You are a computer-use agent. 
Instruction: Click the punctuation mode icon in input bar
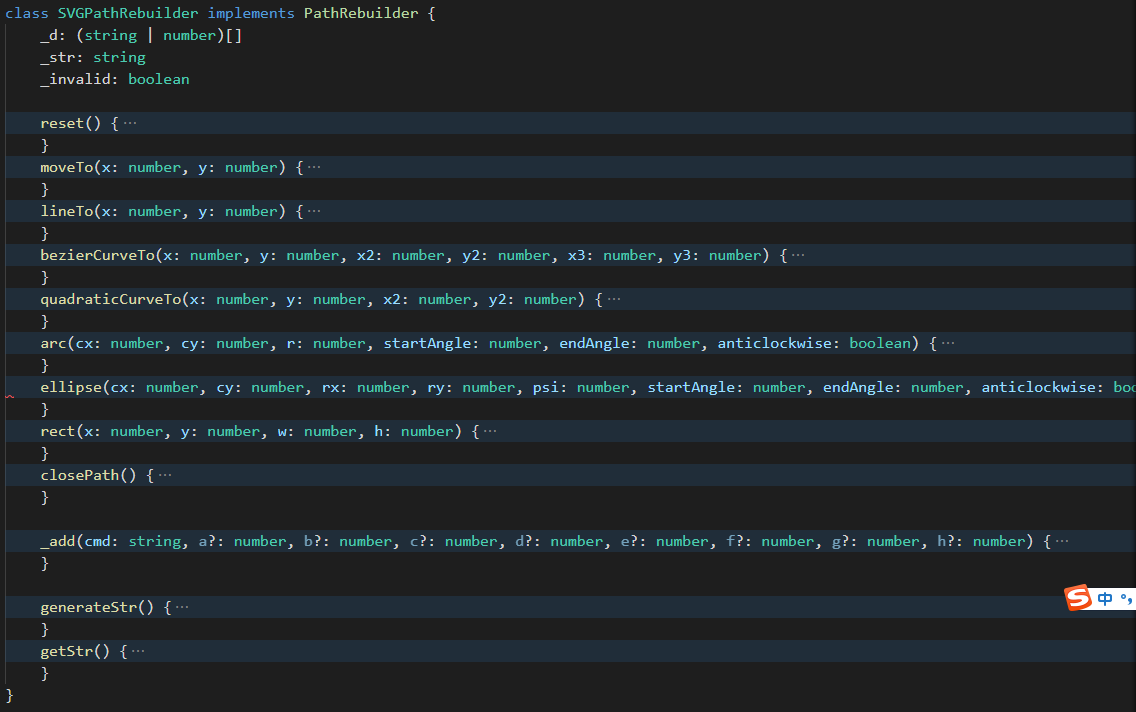1124,597
